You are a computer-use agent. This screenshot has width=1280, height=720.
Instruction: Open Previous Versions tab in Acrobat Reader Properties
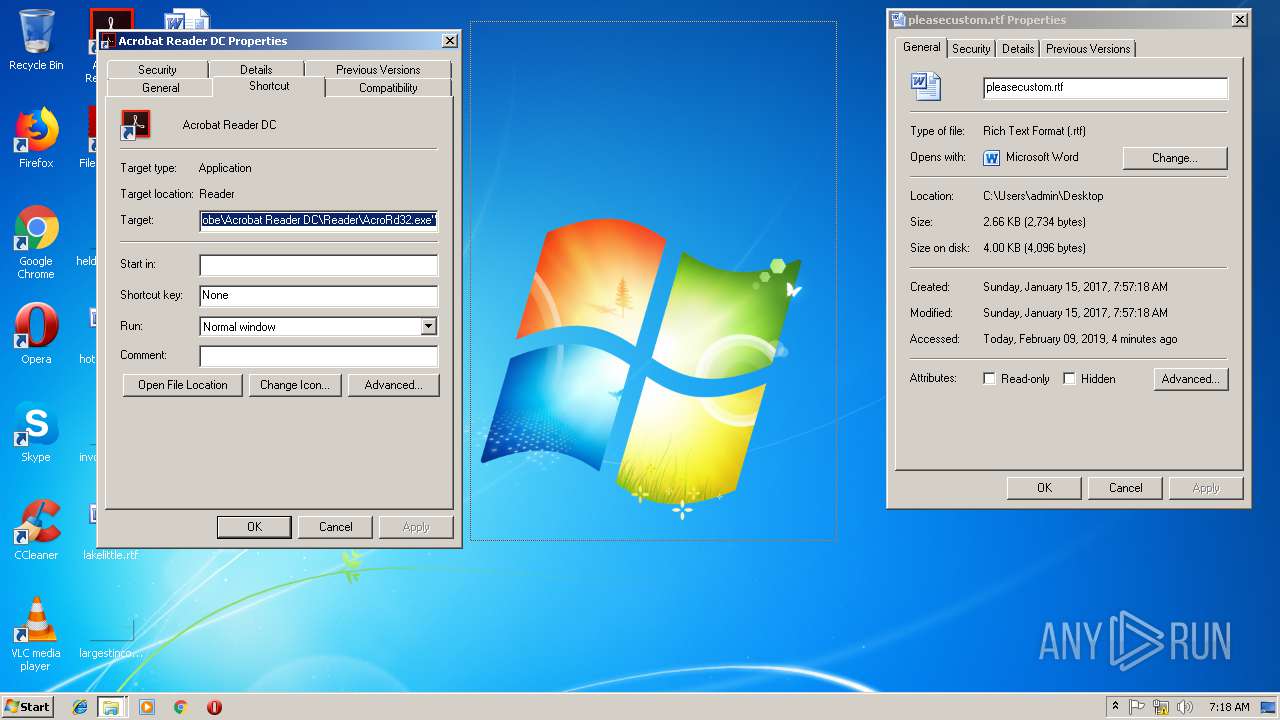(x=378, y=70)
